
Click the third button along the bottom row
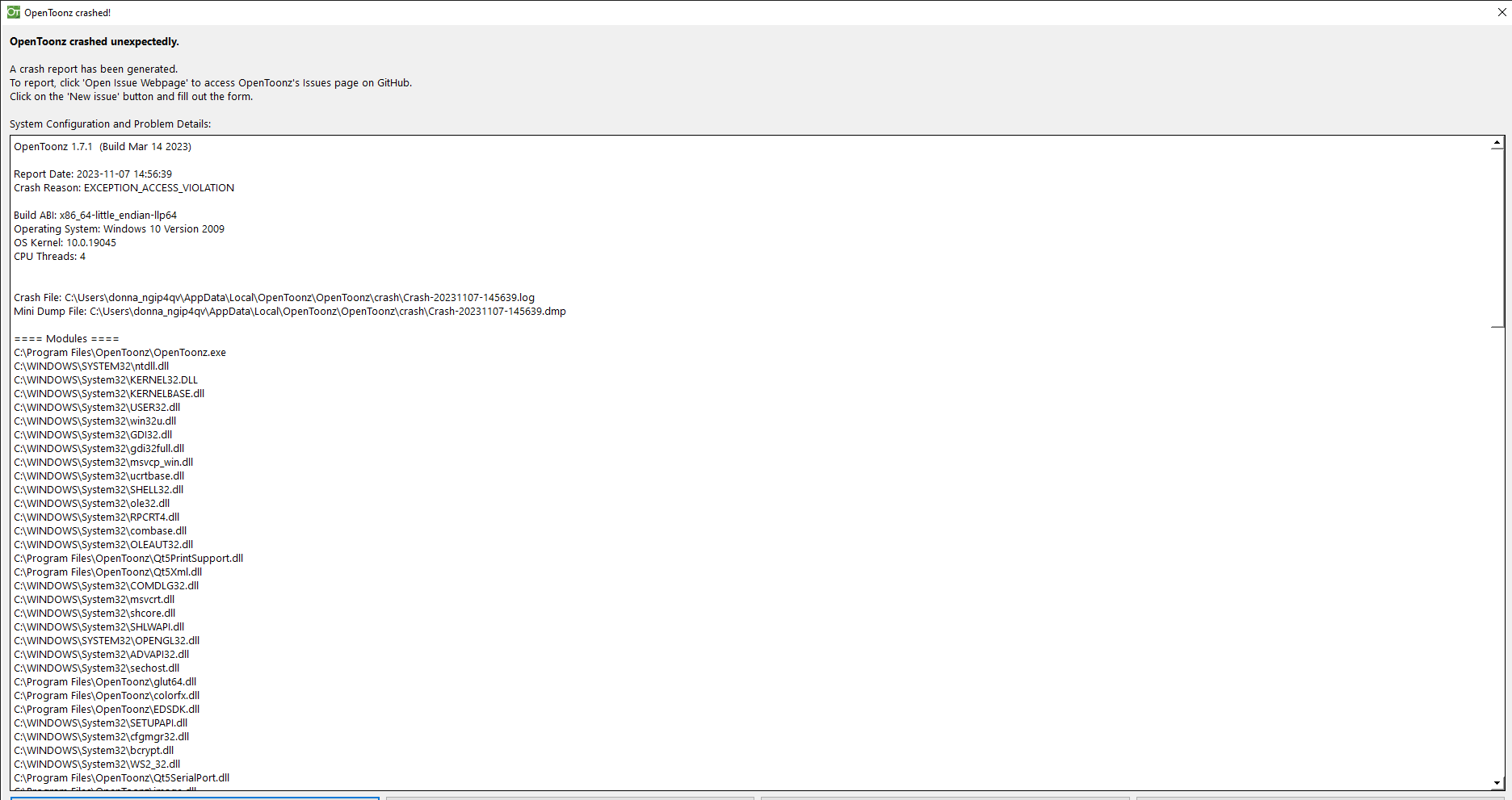coord(944,798)
